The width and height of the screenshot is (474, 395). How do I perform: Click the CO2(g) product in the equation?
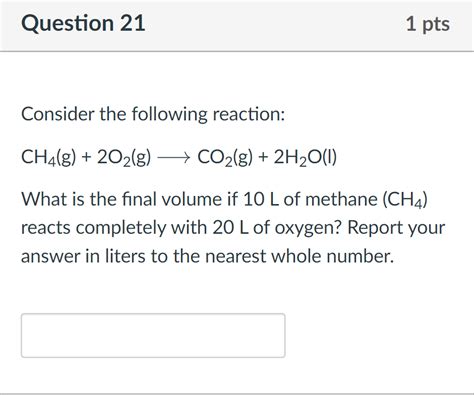click(x=225, y=158)
